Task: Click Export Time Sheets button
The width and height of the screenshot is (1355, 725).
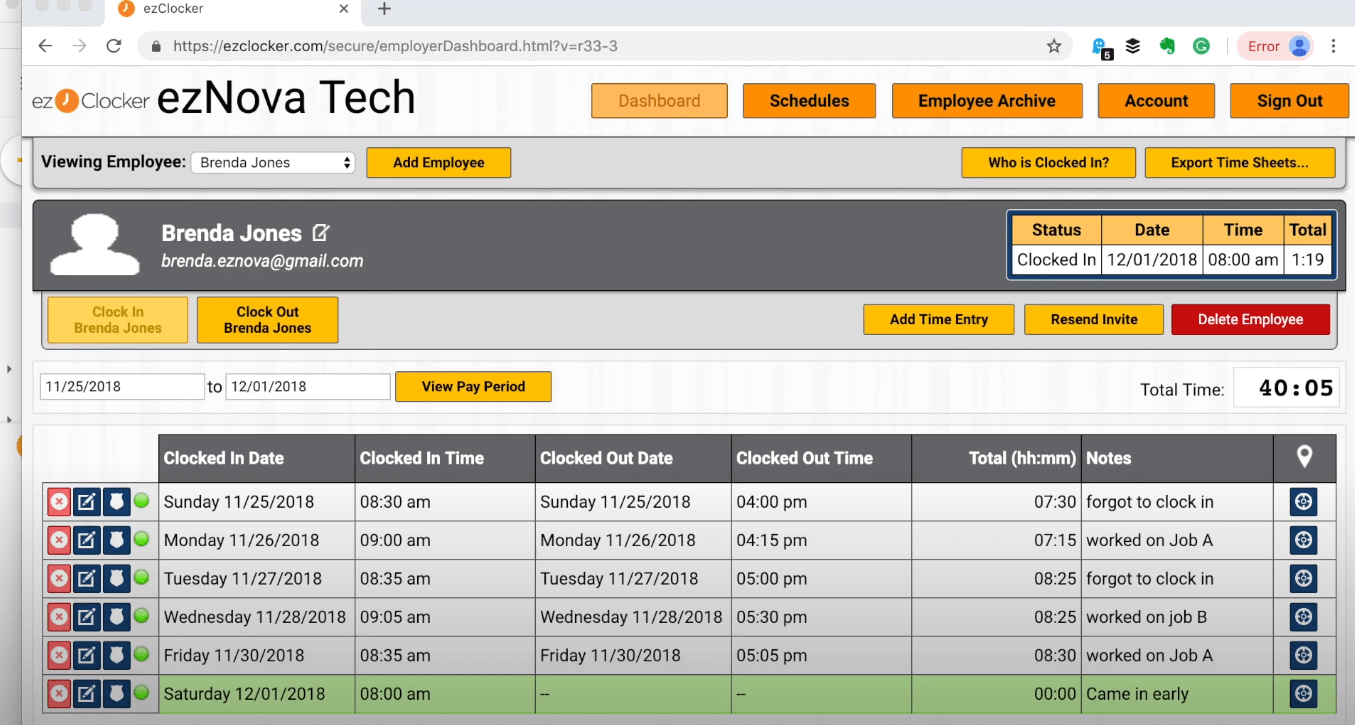Action: [1239, 162]
